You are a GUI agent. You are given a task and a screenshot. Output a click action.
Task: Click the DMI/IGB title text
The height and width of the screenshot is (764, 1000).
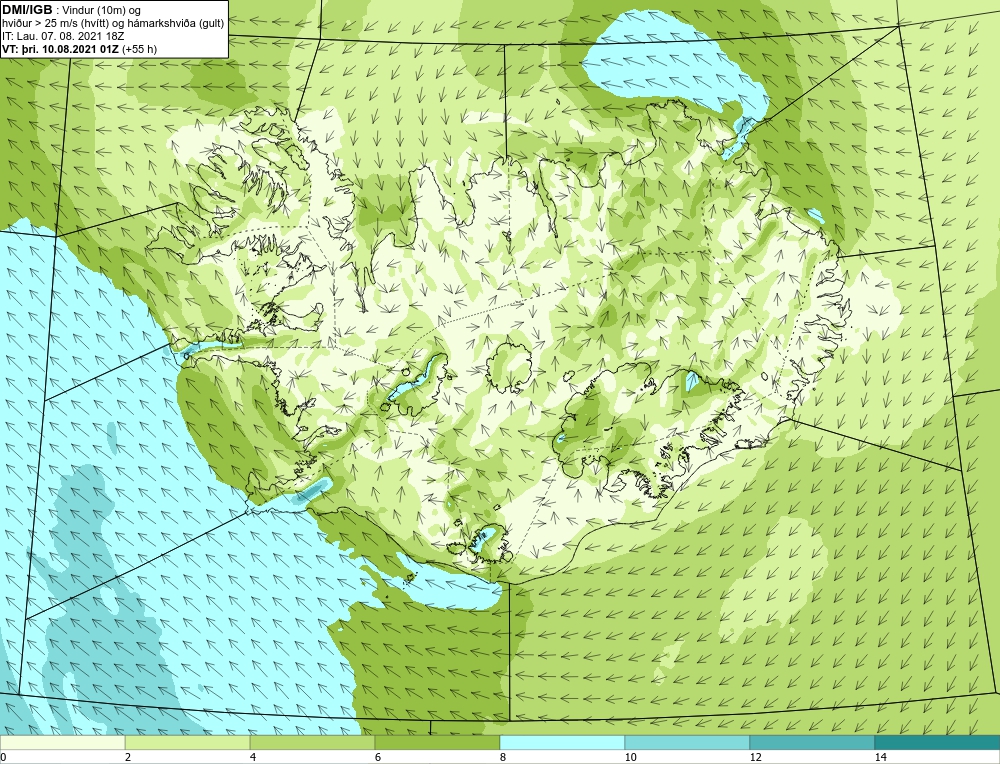coord(27,9)
